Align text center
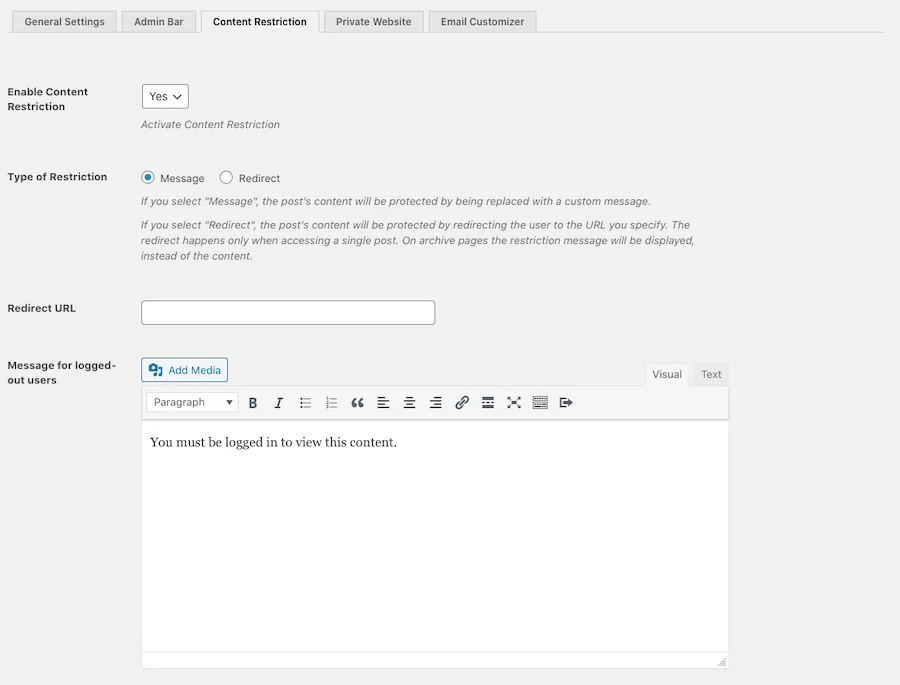Image resolution: width=900 pixels, height=685 pixels. (x=409, y=403)
